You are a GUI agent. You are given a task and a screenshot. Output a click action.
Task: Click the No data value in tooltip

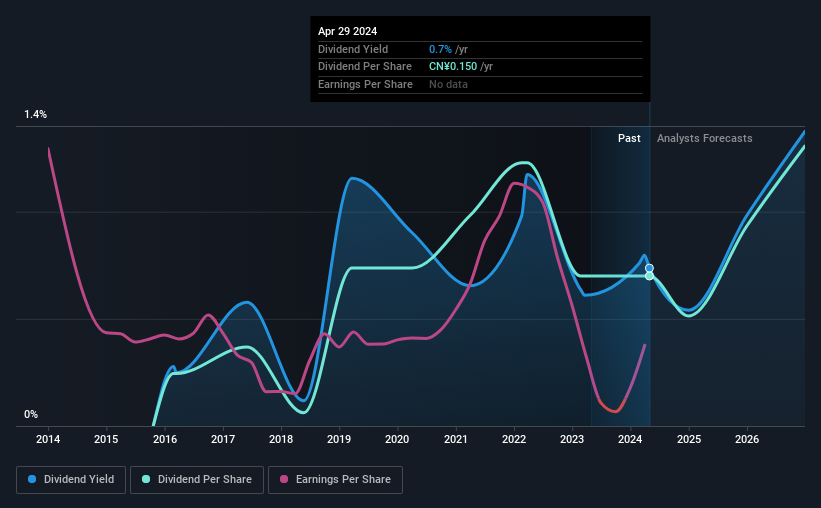pyautogui.click(x=448, y=84)
